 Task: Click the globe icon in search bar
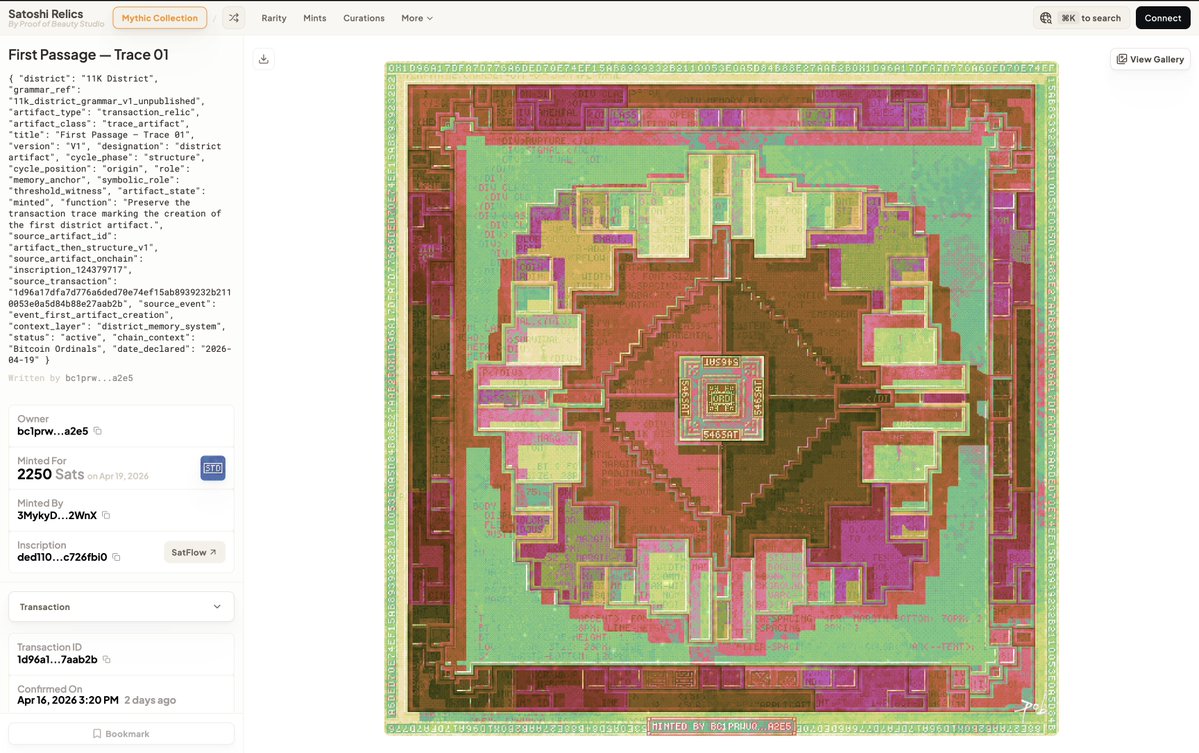(x=1046, y=18)
